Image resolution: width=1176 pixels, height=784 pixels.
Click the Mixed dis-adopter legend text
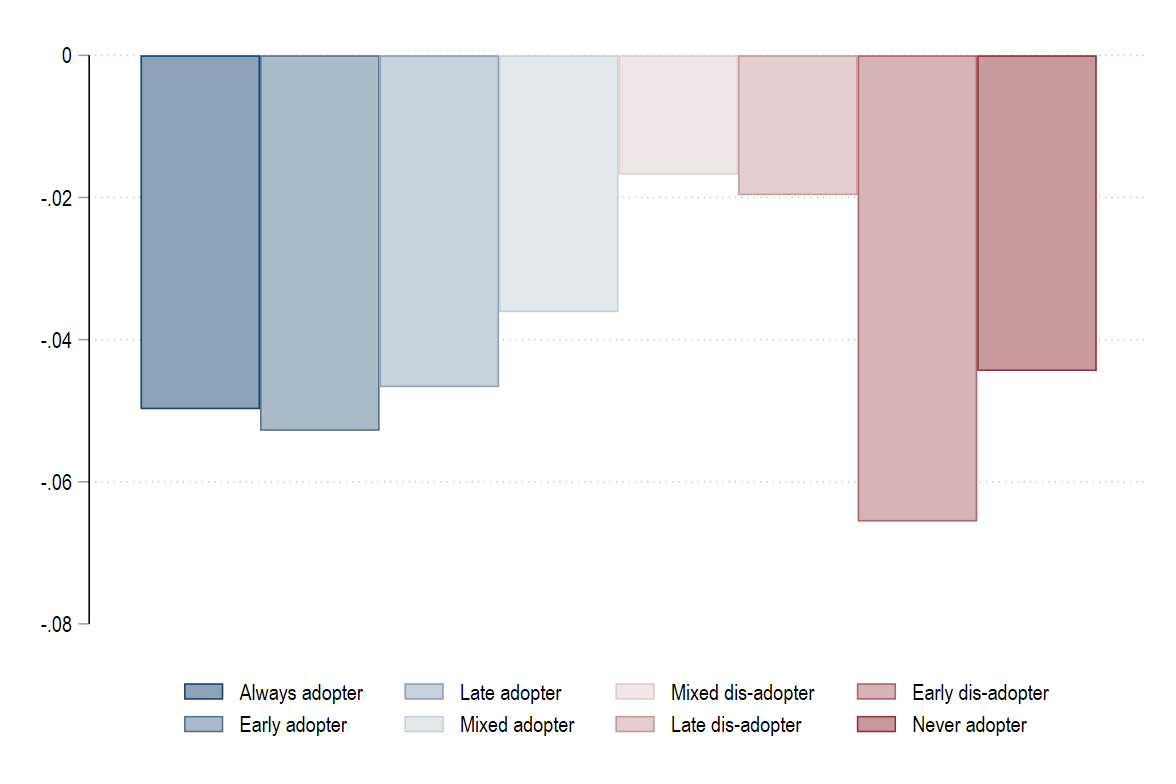tap(742, 692)
